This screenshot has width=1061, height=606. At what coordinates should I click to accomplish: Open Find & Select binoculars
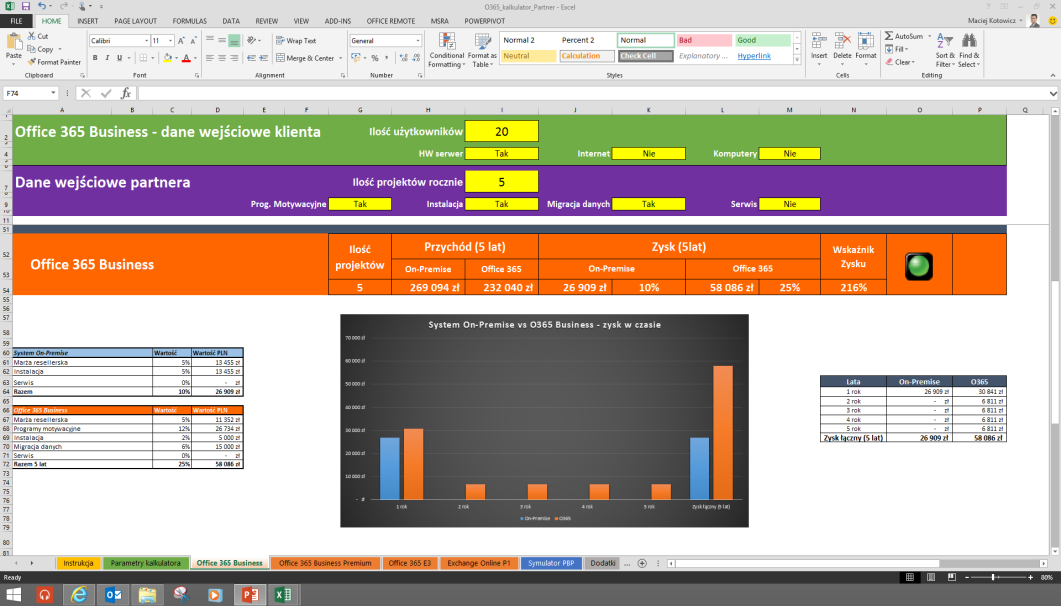969,50
